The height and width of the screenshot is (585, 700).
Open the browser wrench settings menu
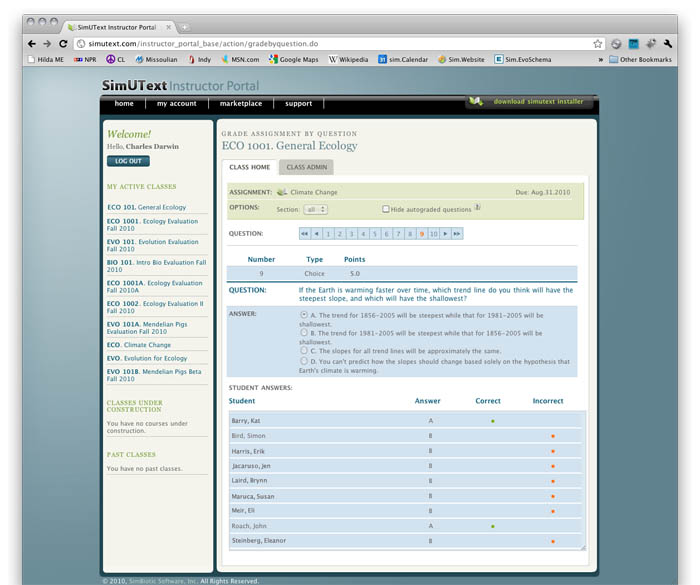point(667,44)
